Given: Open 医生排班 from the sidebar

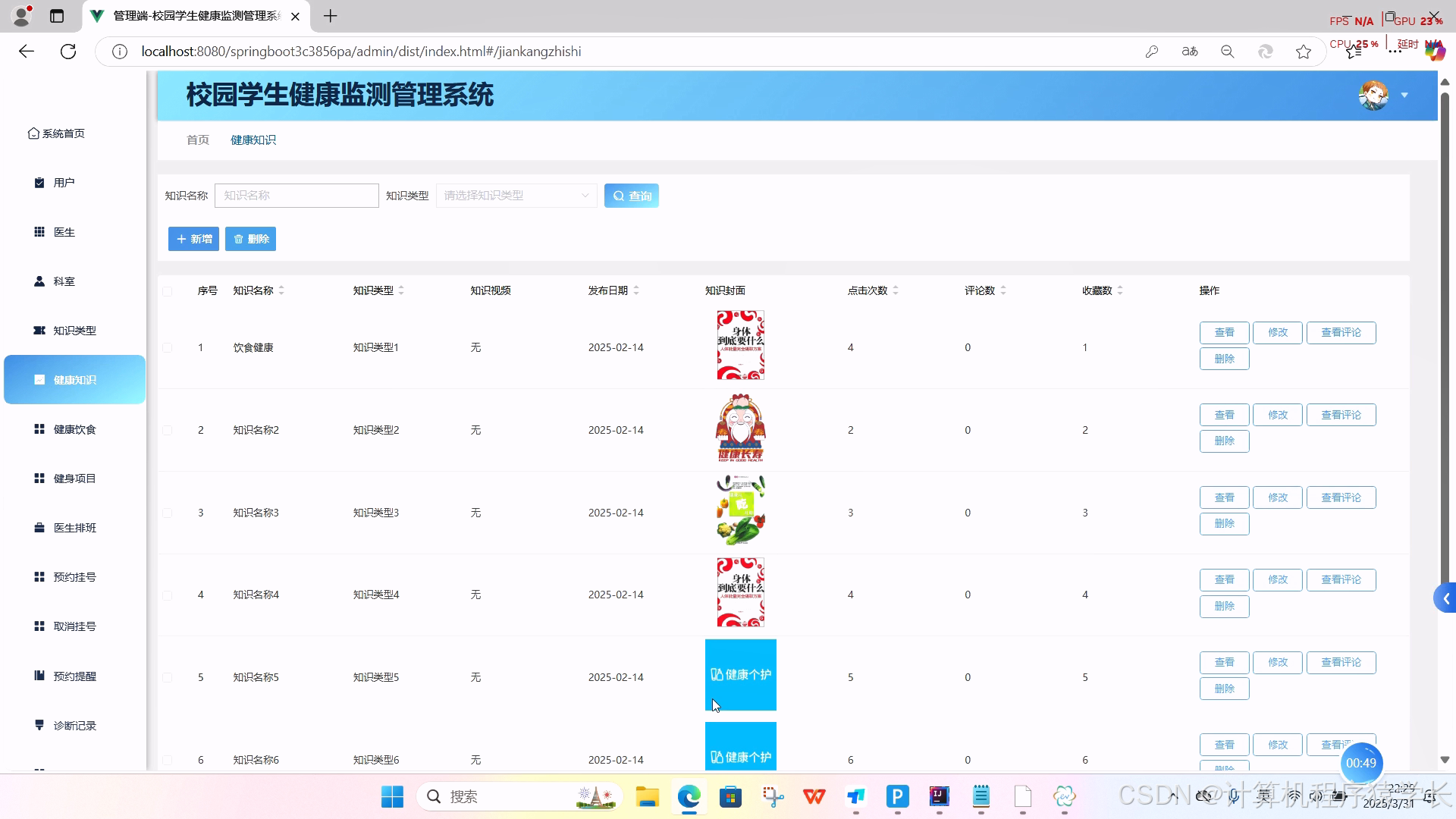Looking at the screenshot, I should [74, 528].
